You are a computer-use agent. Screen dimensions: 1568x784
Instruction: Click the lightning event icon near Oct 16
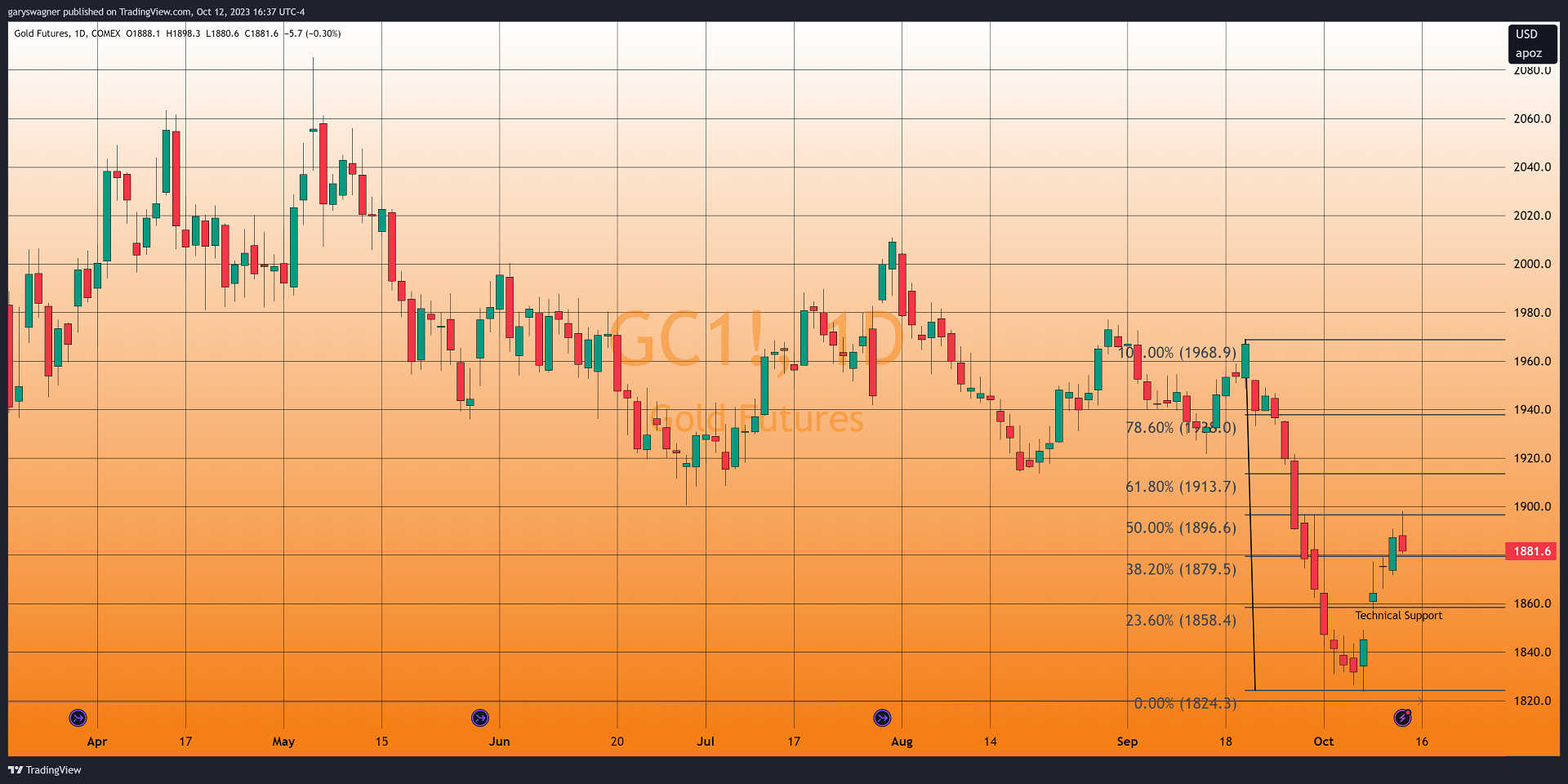pos(1402,718)
